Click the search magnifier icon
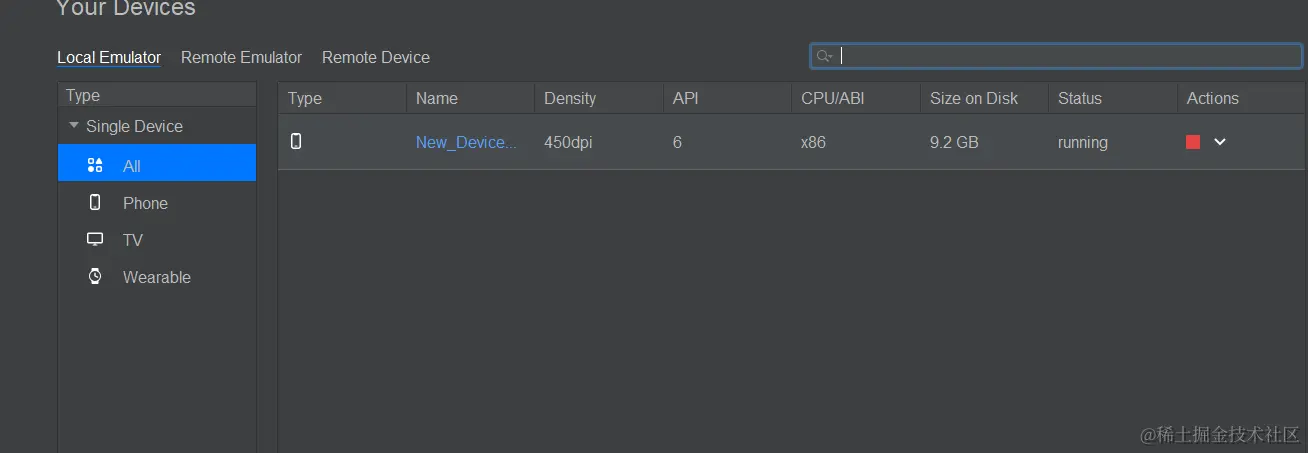1308x453 pixels. pos(824,56)
